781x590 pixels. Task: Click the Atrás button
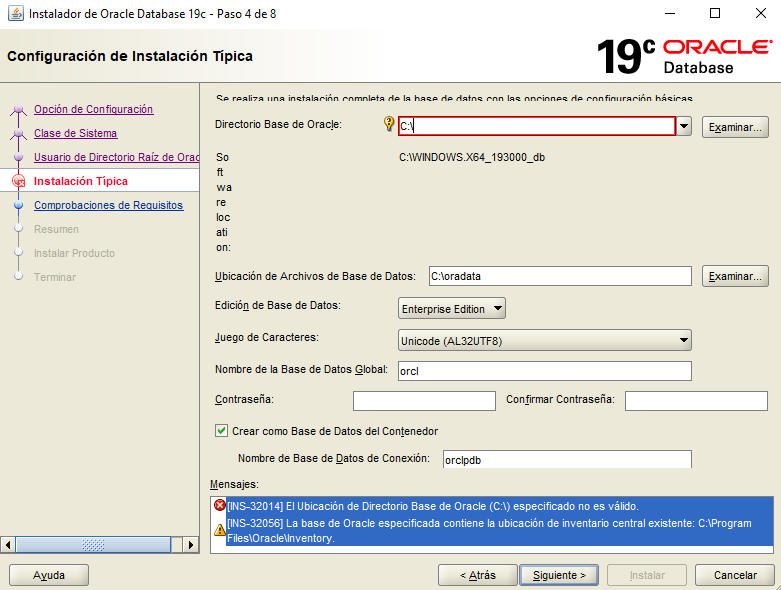[x=477, y=575]
